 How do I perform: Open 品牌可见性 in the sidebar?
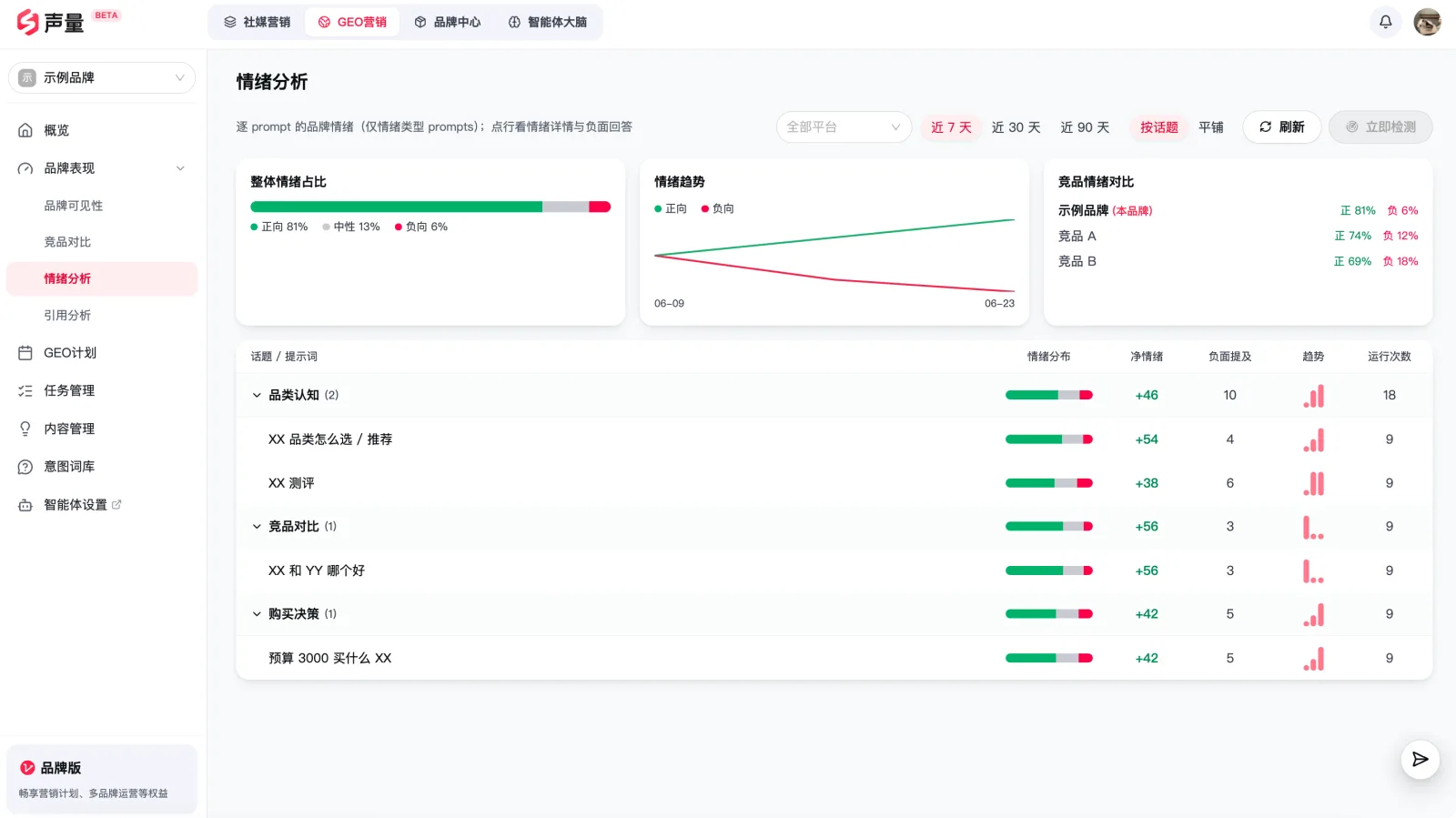[102, 206]
